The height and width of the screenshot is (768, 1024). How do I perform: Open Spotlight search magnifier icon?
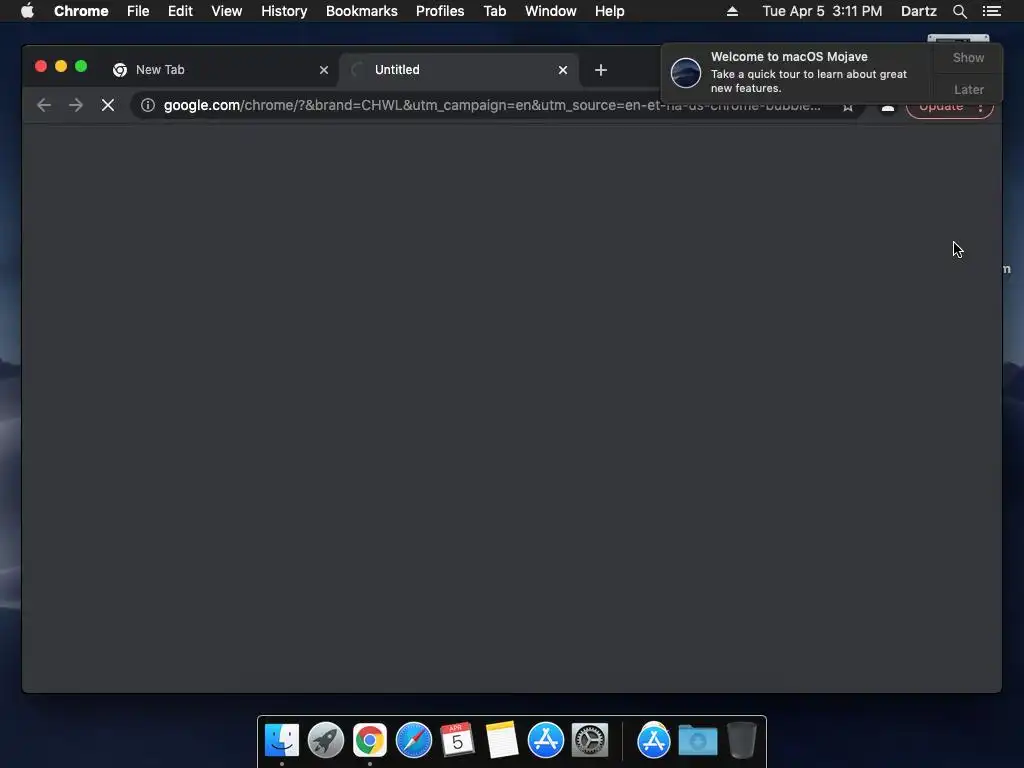click(x=959, y=11)
